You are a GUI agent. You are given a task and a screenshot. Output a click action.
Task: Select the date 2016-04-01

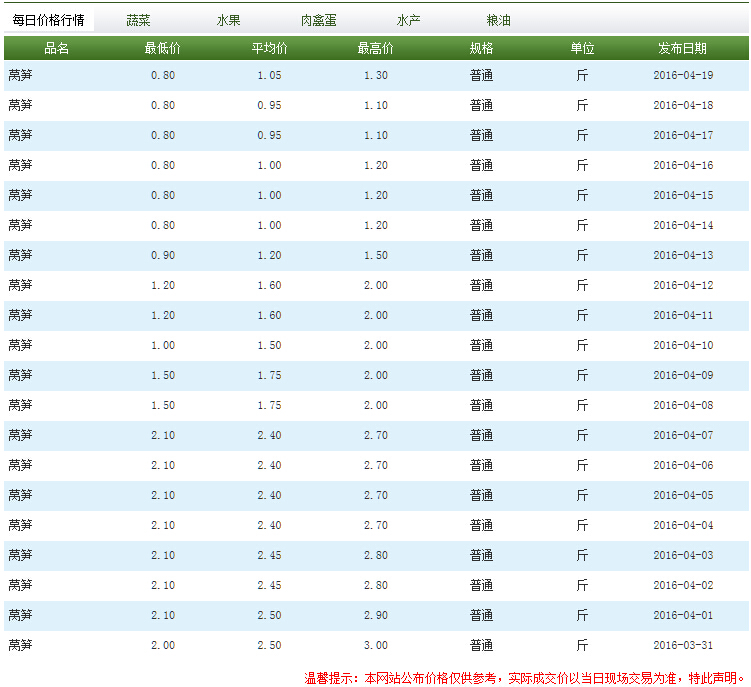(683, 615)
